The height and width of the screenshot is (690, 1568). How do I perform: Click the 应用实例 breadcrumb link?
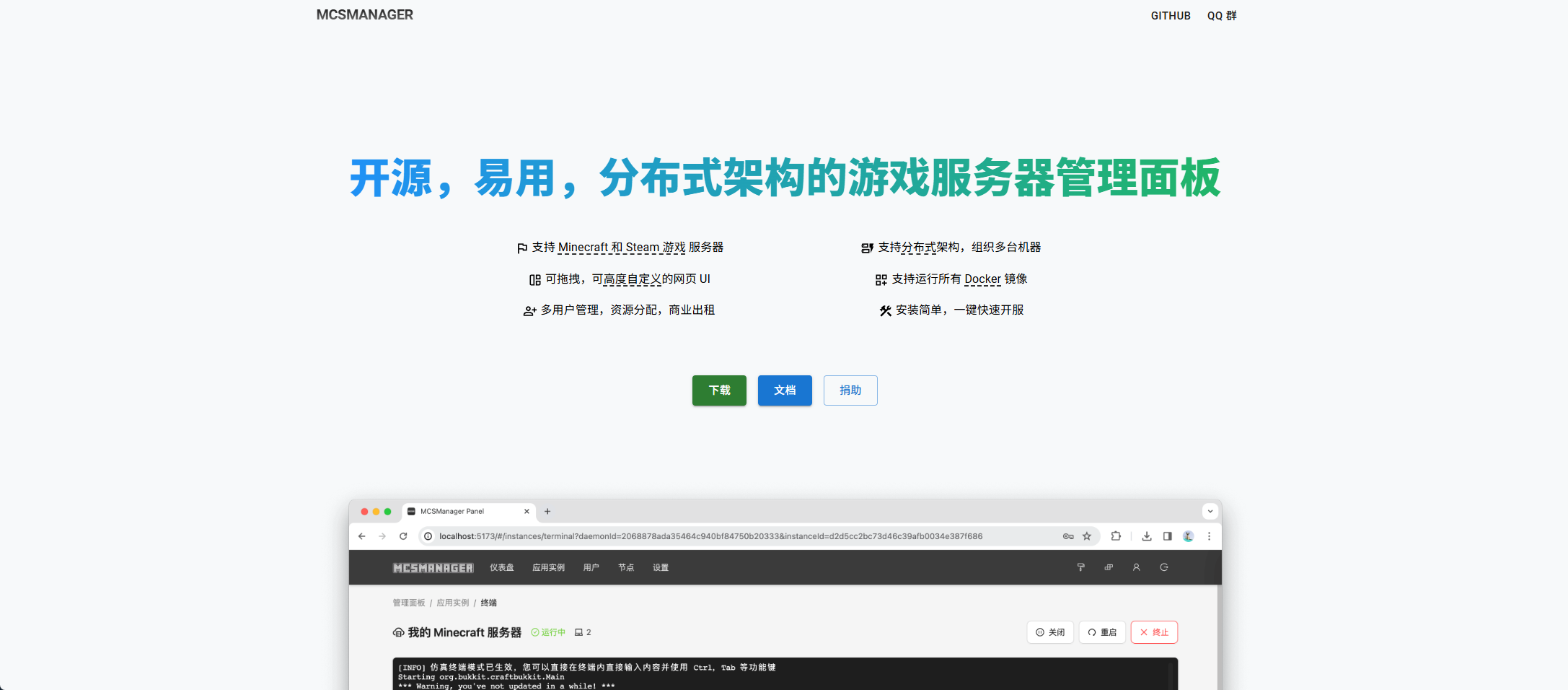[x=452, y=603]
